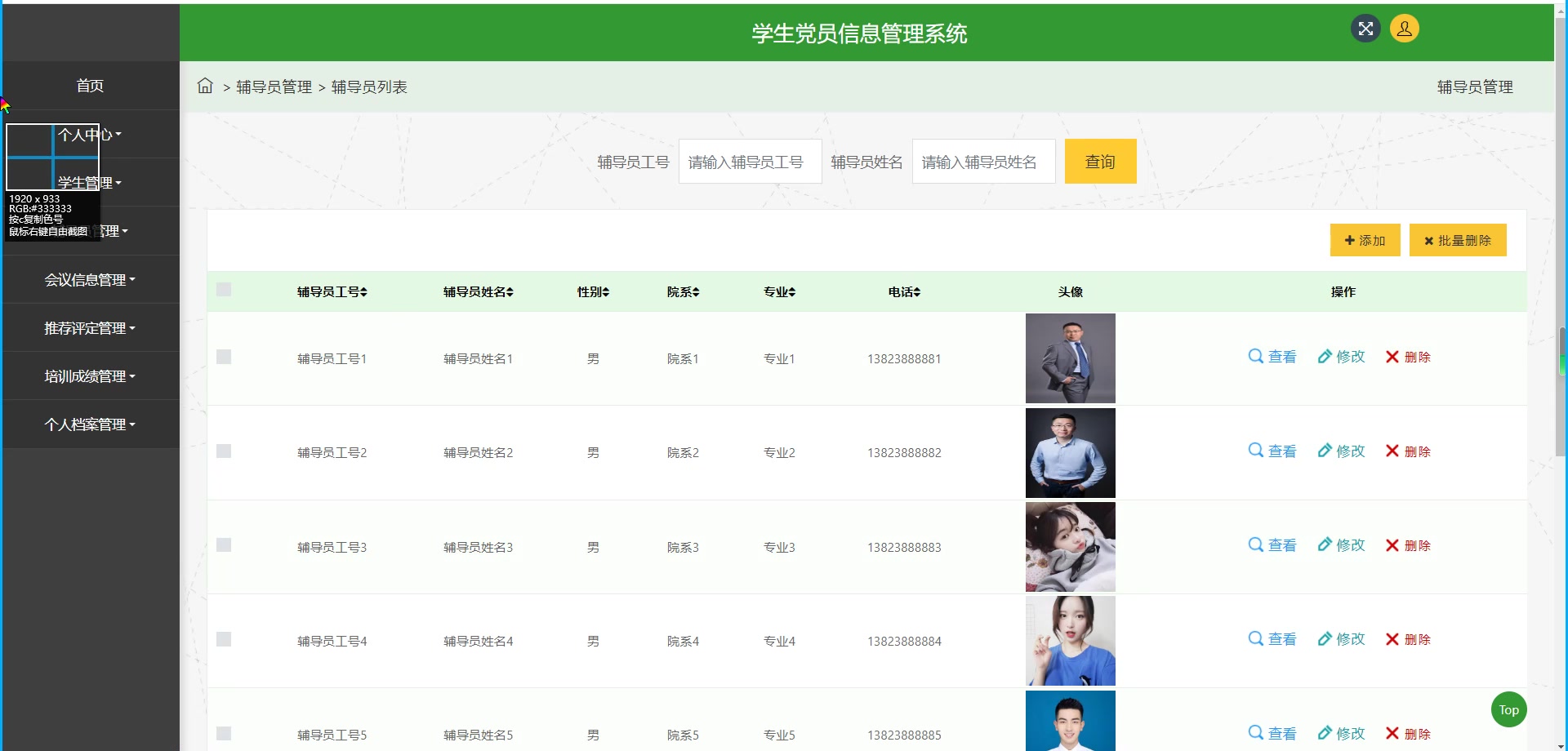
Task: Click the home icon in breadcrumb
Action: pyautogui.click(x=205, y=86)
